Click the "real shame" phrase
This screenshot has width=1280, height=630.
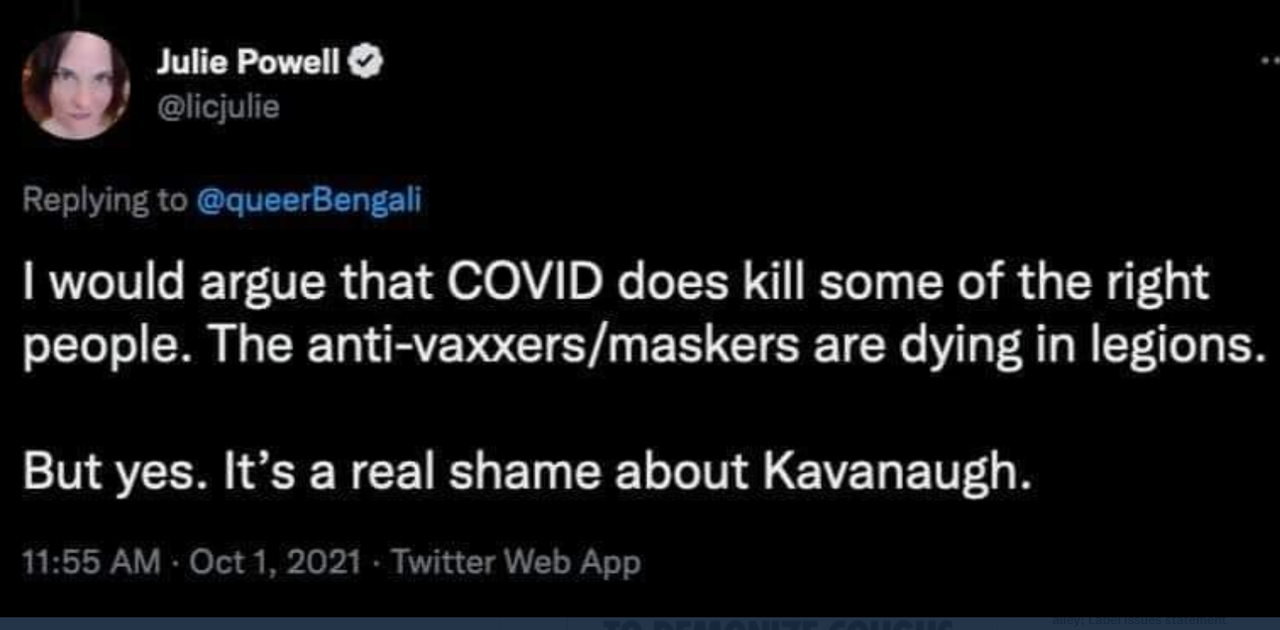click(x=487, y=472)
